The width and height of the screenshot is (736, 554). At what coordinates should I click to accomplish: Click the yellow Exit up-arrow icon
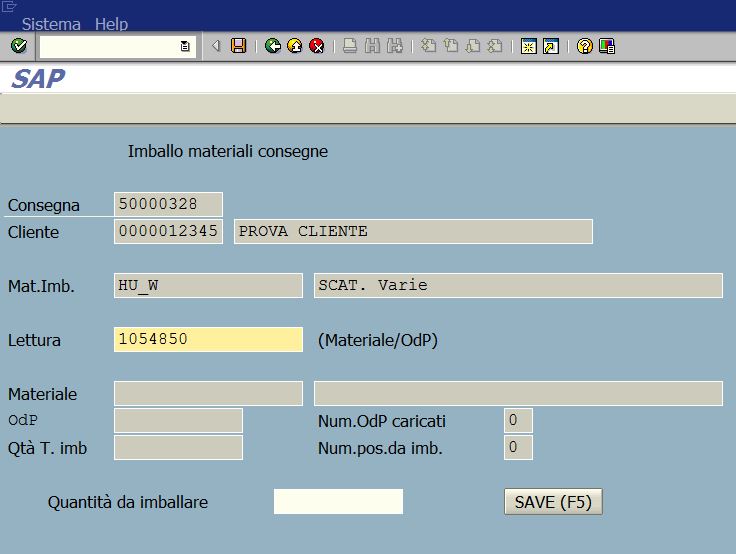(295, 46)
